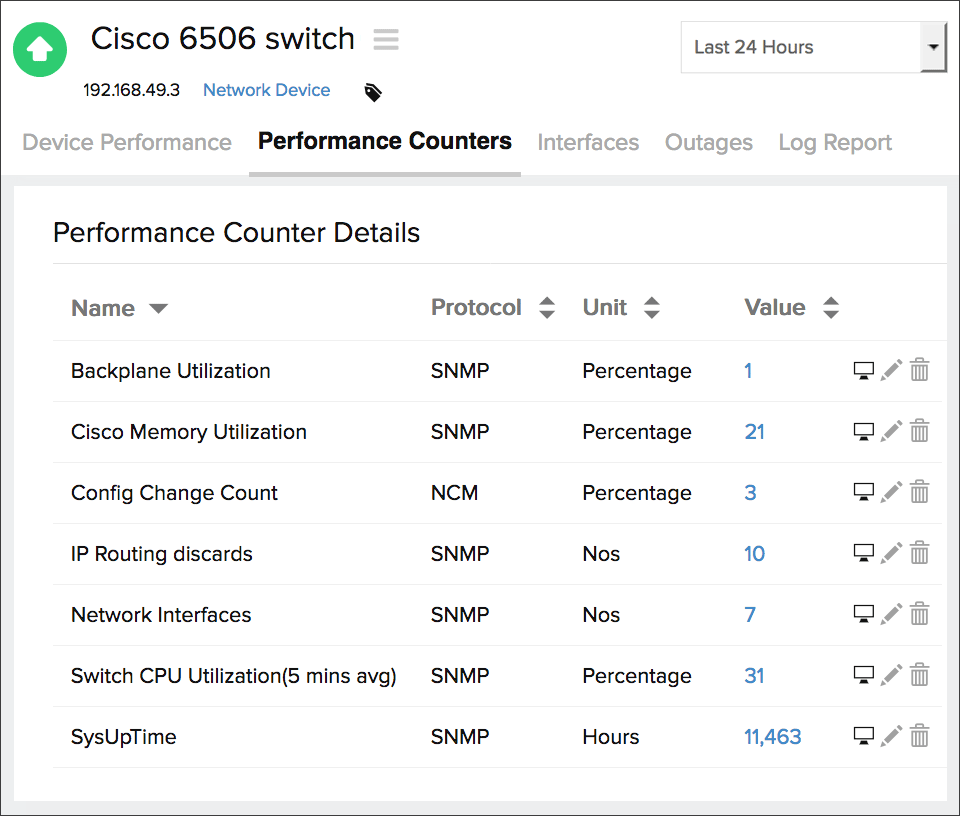This screenshot has height=816, width=960.
Task: Delete the IP Routing discards counter
Action: pyautogui.click(x=920, y=552)
